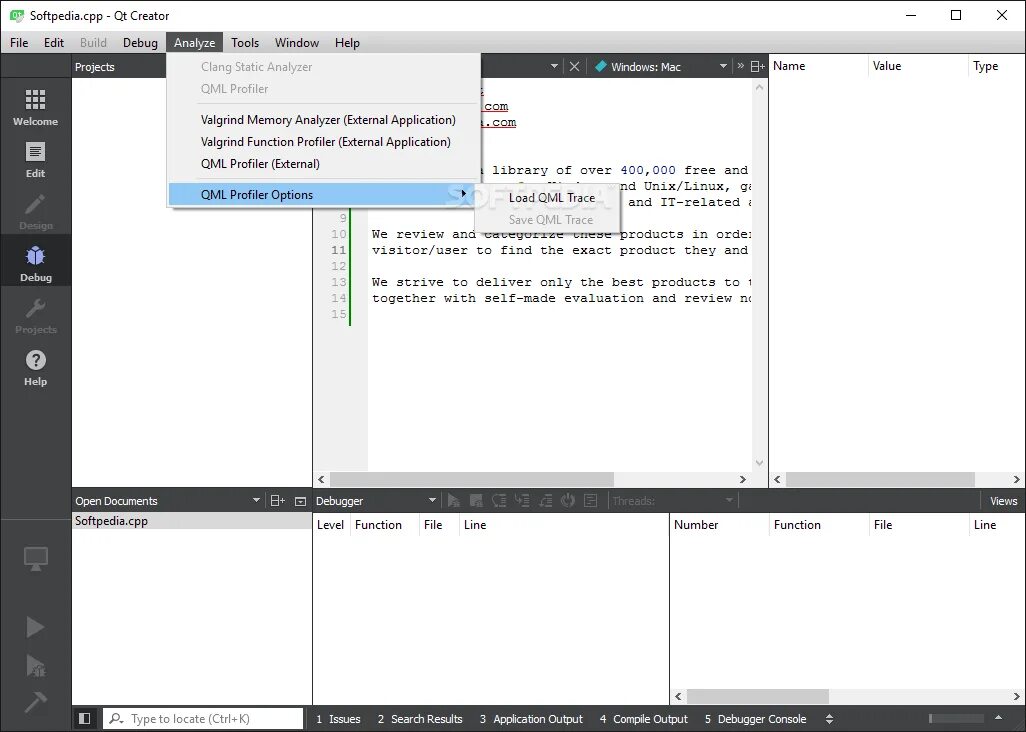This screenshot has height=732, width=1026.
Task: Open the Help menu
Action: [x=347, y=43]
